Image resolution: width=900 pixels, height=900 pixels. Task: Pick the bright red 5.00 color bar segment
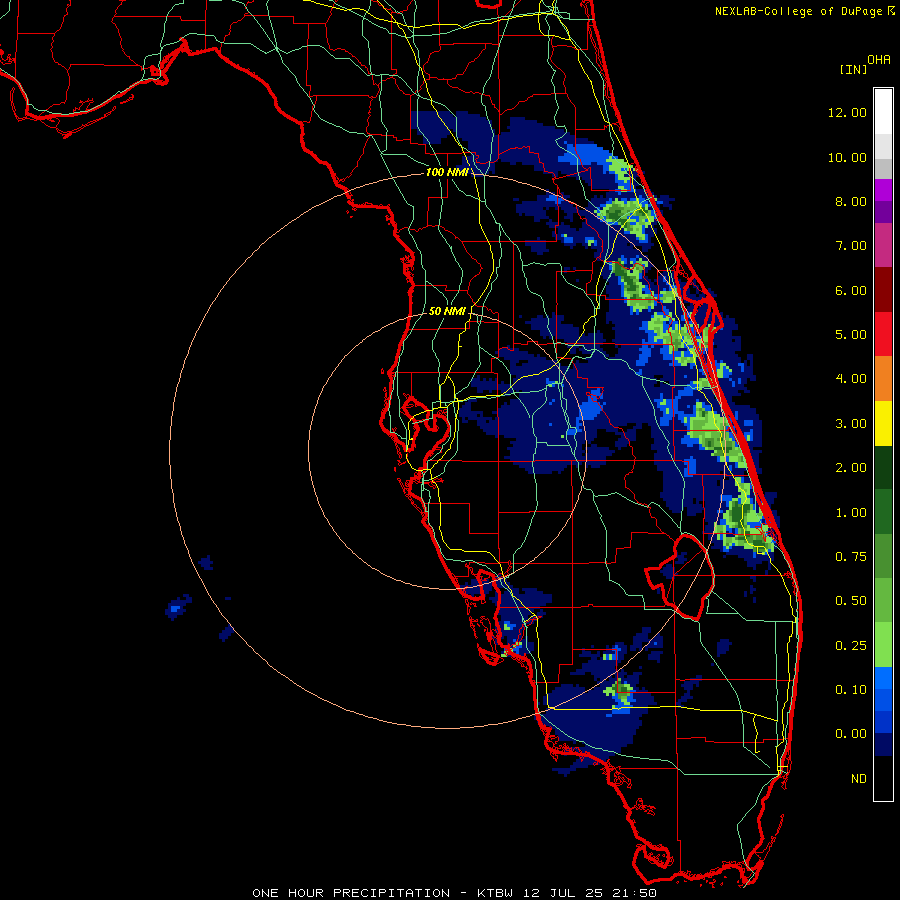[x=883, y=335]
